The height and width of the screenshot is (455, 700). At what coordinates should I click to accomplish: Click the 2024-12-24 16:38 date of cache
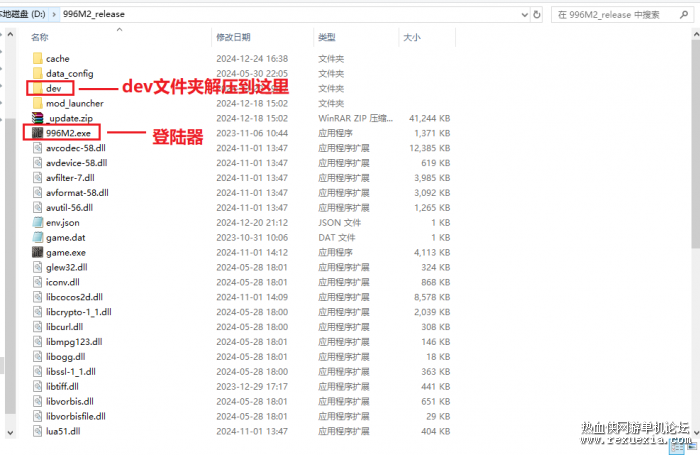(252, 58)
